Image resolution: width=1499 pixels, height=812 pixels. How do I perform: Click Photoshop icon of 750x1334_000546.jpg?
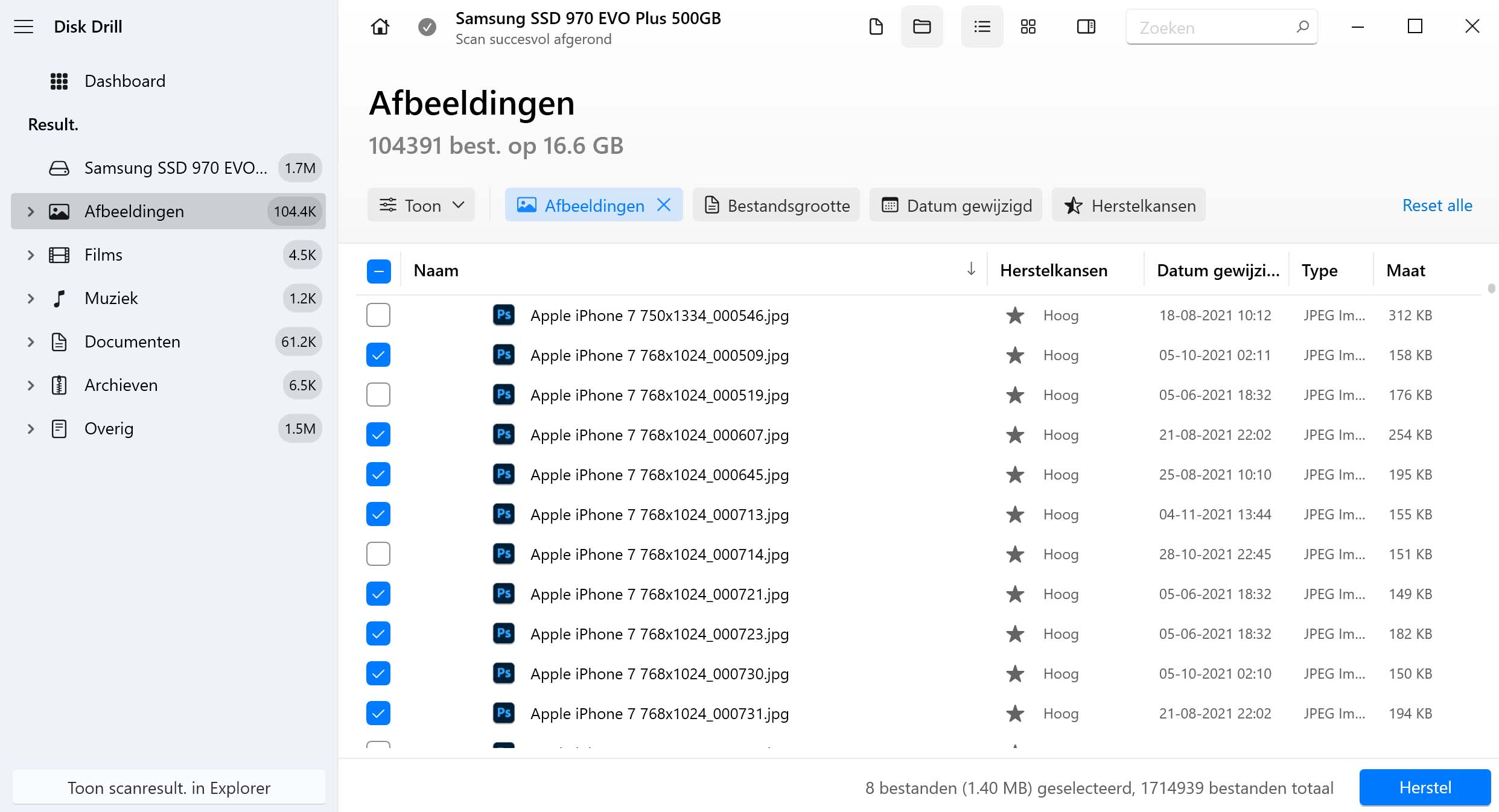click(504, 315)
